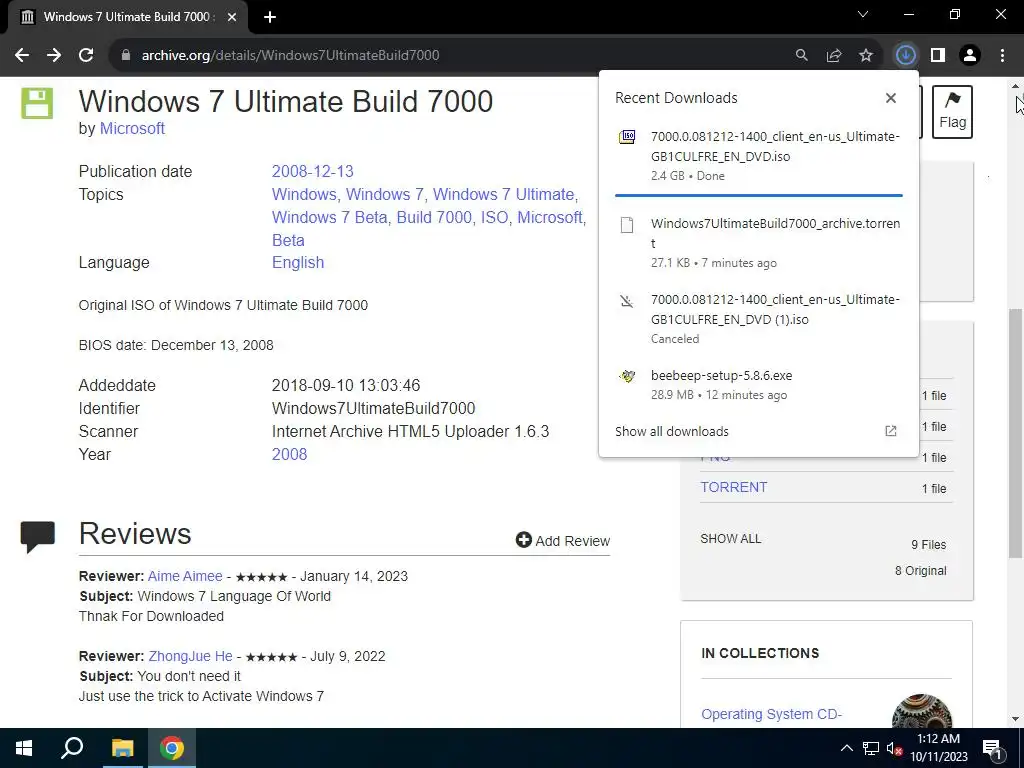Screen dimensions: 1024x768
Task: Open the 2008 year link
Action: coord(289,455)
